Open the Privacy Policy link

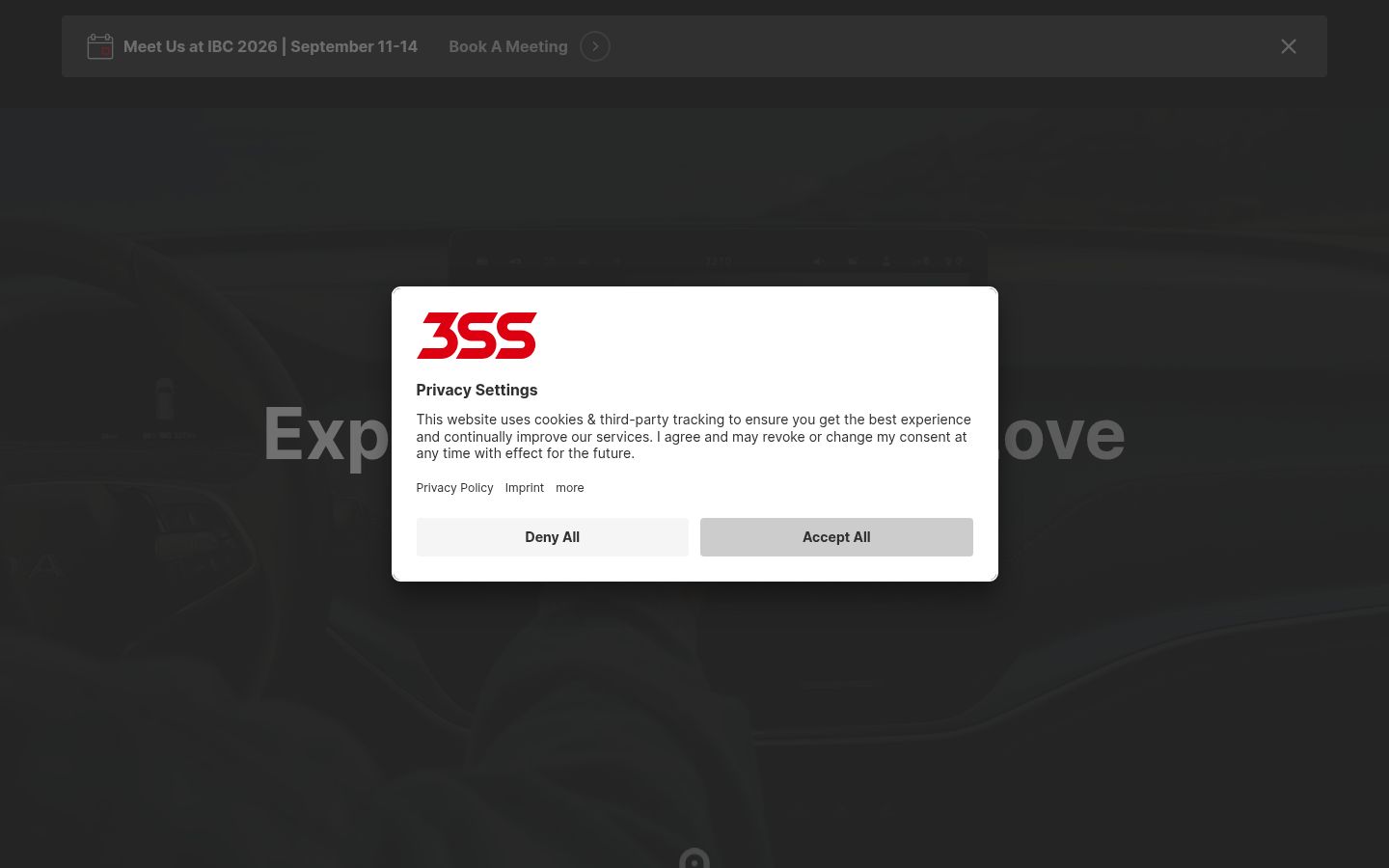click(x=454, y=488)
